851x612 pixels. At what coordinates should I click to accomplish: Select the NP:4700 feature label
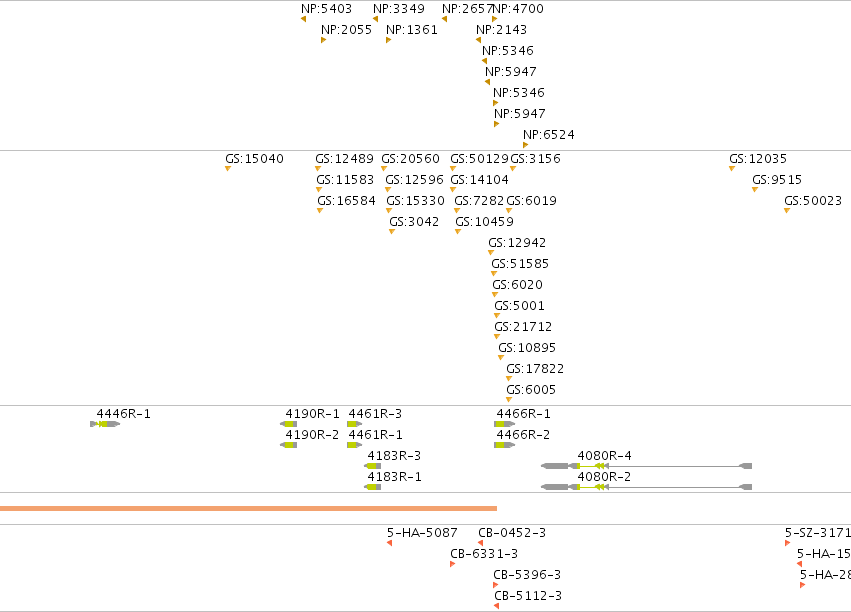tap(518, 9)
